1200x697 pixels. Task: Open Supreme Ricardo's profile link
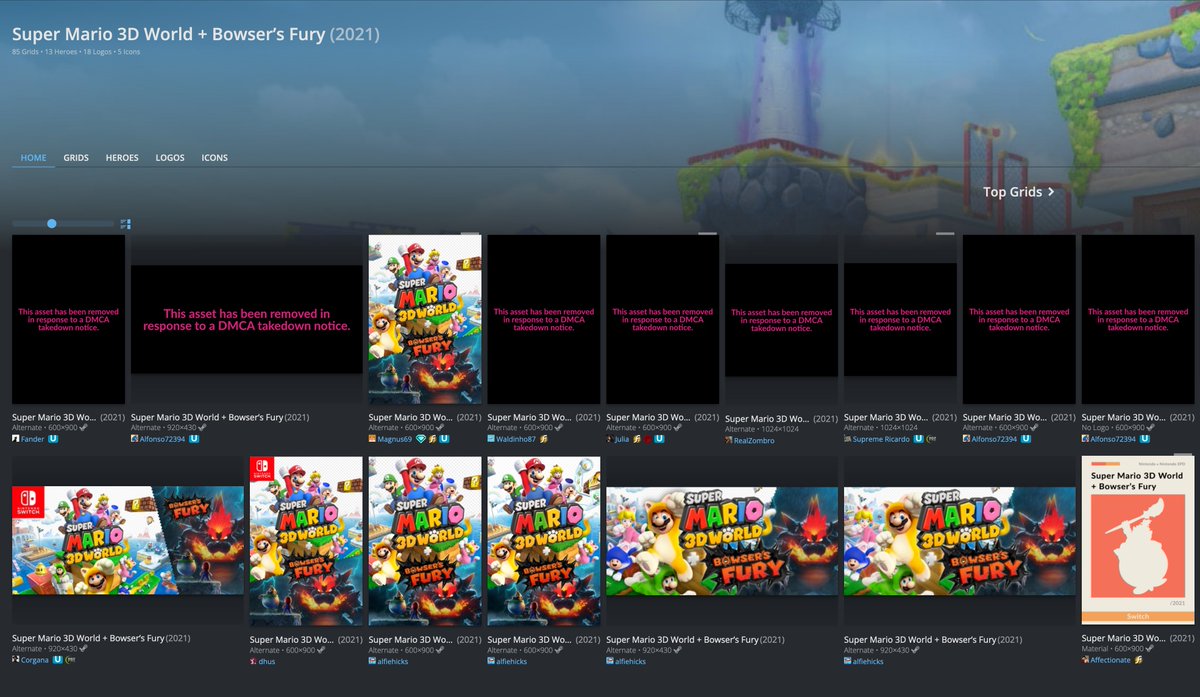880,439
